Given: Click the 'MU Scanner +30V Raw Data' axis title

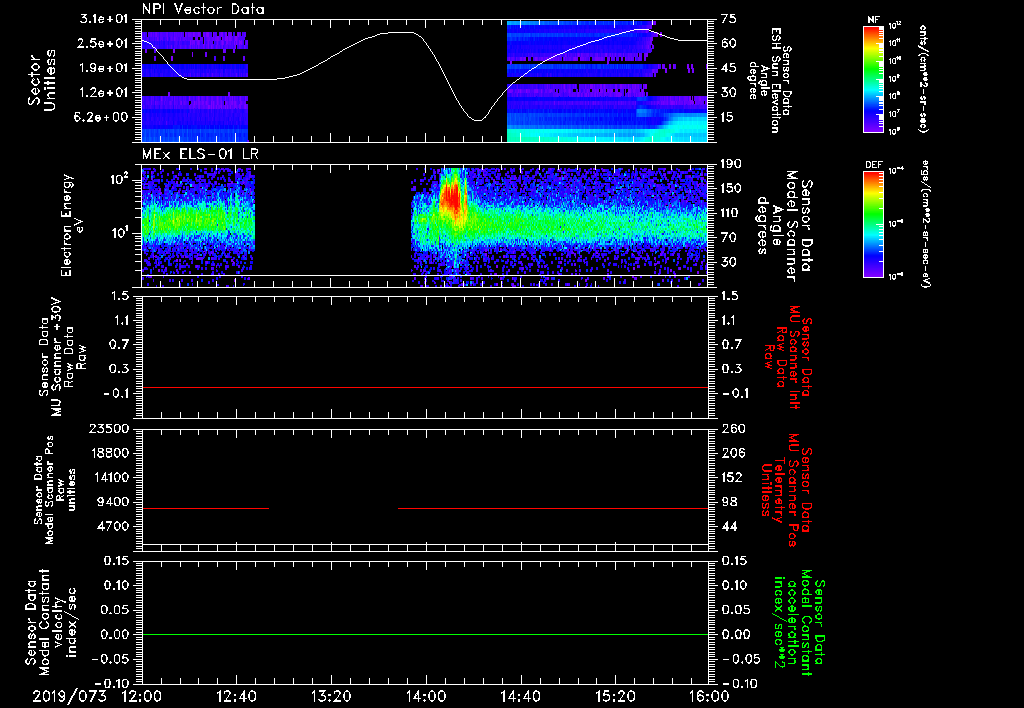Looking at the screenshot, I should [62, 357].
